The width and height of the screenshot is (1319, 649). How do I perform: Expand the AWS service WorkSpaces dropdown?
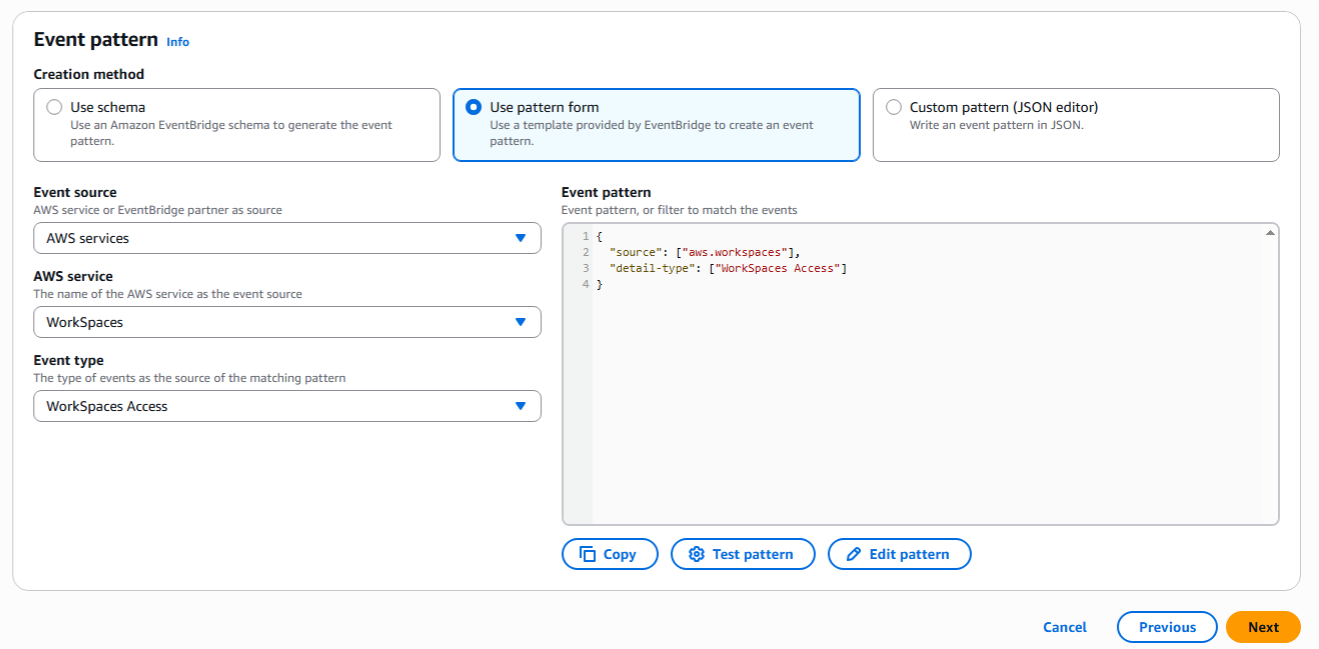pyautogui.click(x=287, y=322)
